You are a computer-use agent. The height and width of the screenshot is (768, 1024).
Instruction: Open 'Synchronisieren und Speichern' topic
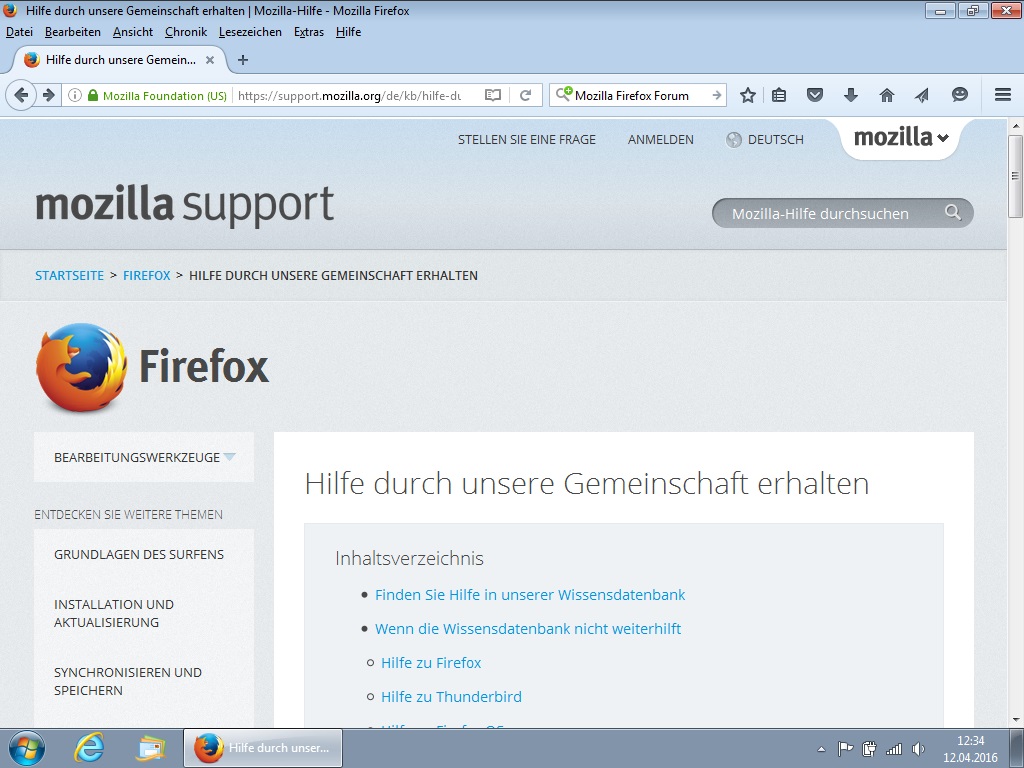(x=127, y=681)
